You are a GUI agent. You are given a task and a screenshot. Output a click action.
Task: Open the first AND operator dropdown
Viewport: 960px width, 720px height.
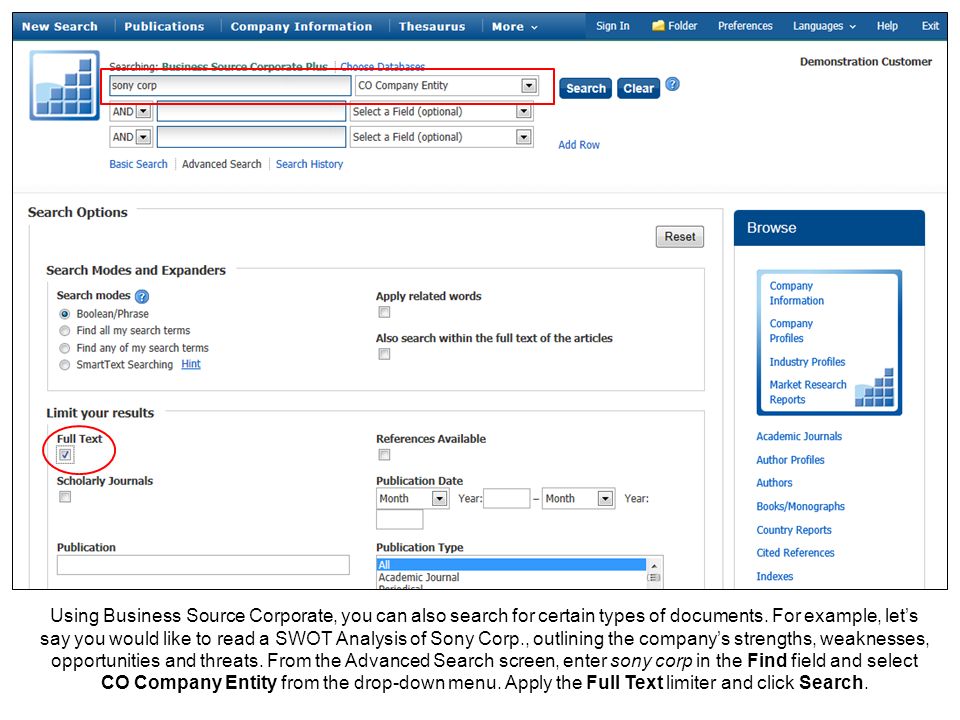(143, 111)
